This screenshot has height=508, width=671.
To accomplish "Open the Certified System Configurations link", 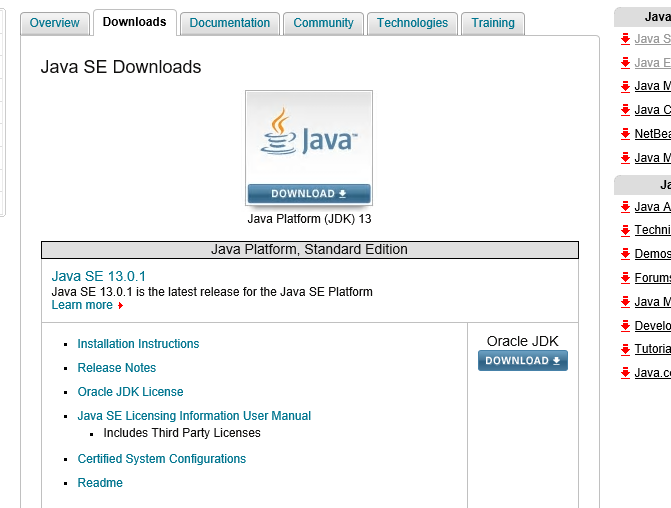I will (162, 459).
